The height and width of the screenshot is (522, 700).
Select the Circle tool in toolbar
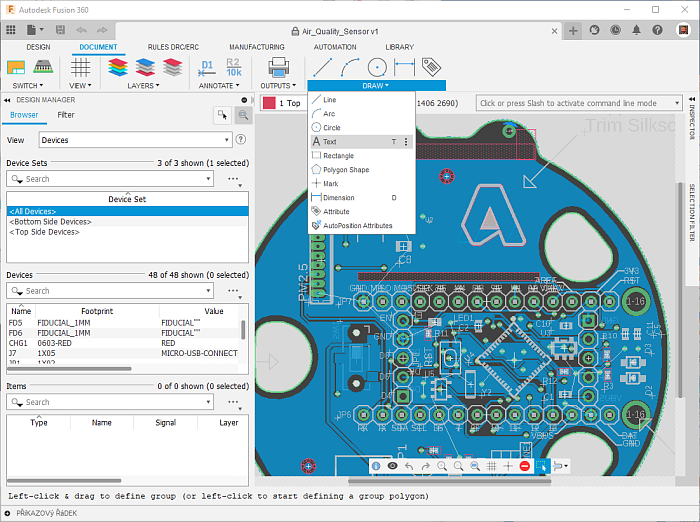(x=377, y=67)
